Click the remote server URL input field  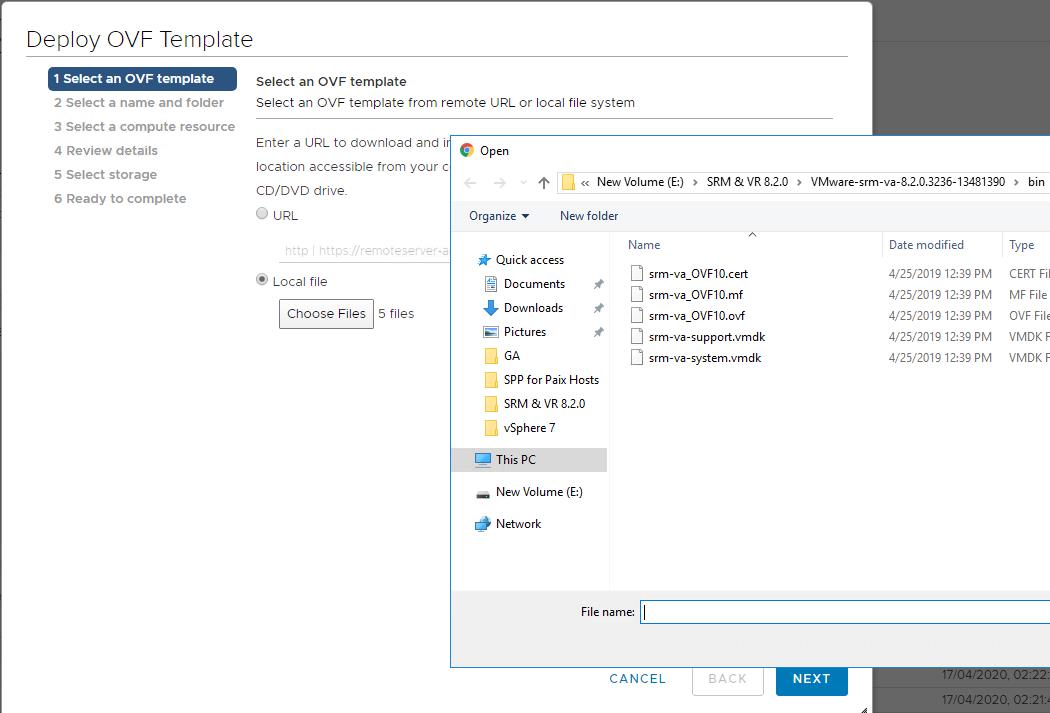tap(365, 250)
